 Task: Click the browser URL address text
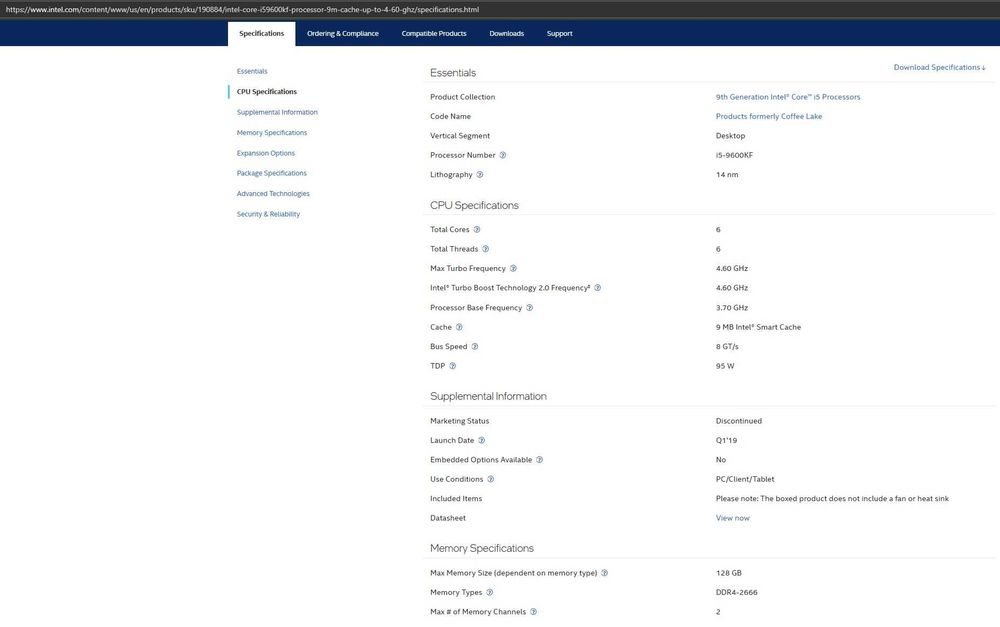(x=242, y=10)
